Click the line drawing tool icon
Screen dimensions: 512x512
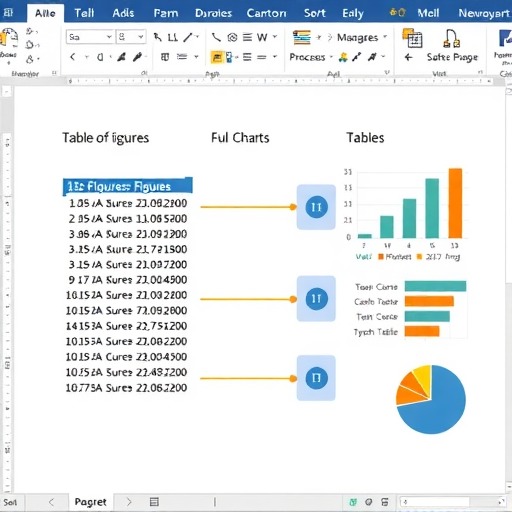(216, 37)
